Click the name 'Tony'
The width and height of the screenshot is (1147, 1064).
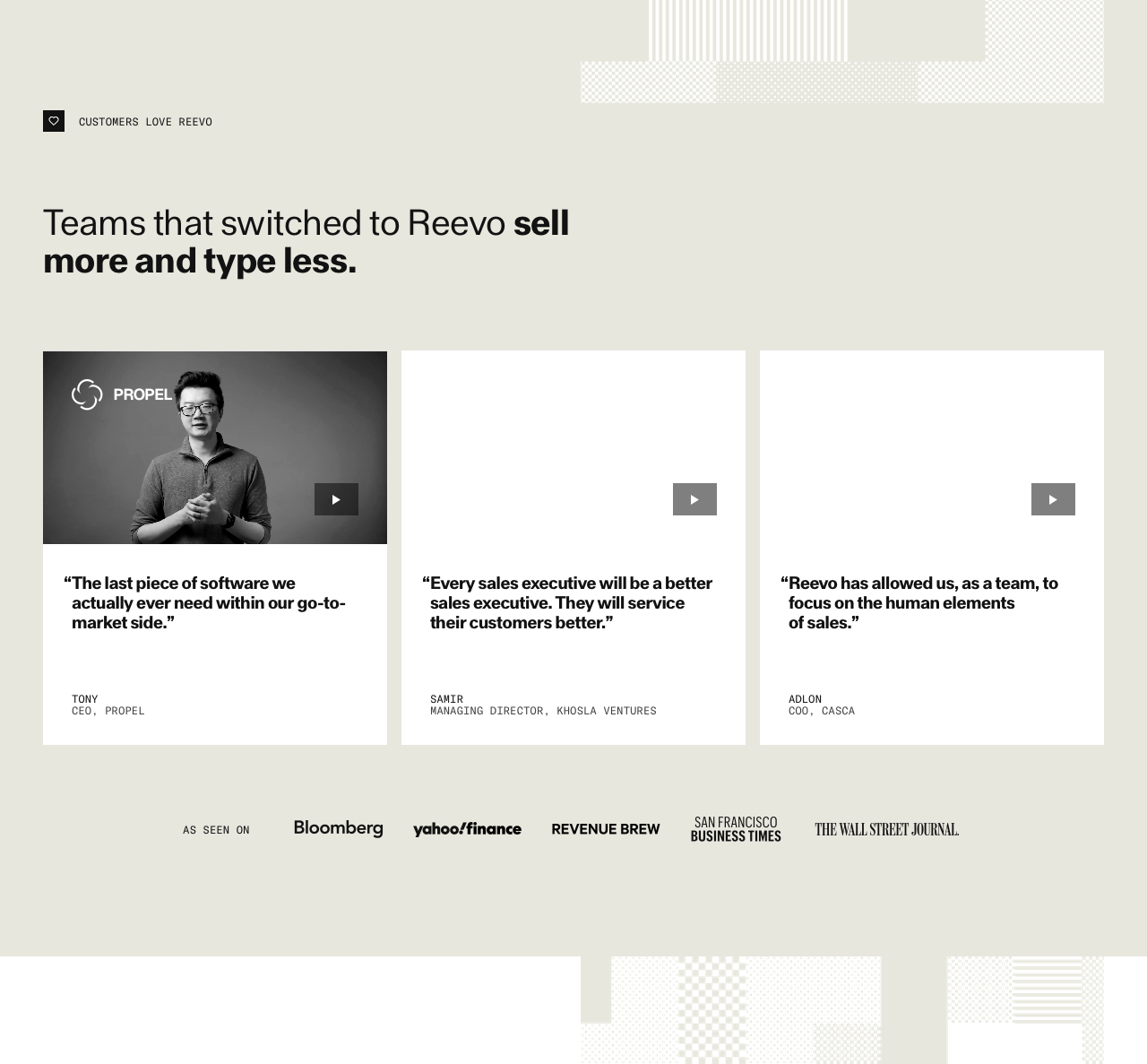(85, 699)
